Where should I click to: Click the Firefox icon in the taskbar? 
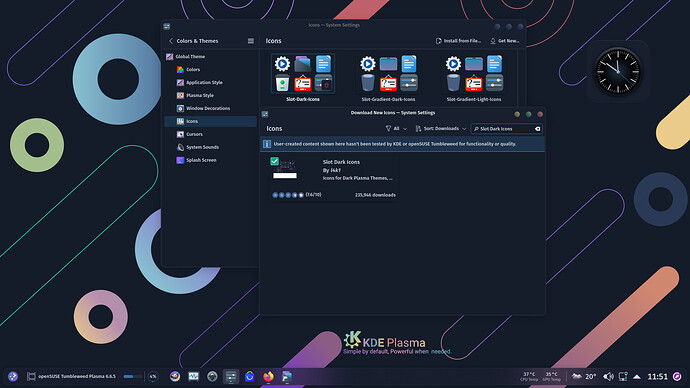268,377
